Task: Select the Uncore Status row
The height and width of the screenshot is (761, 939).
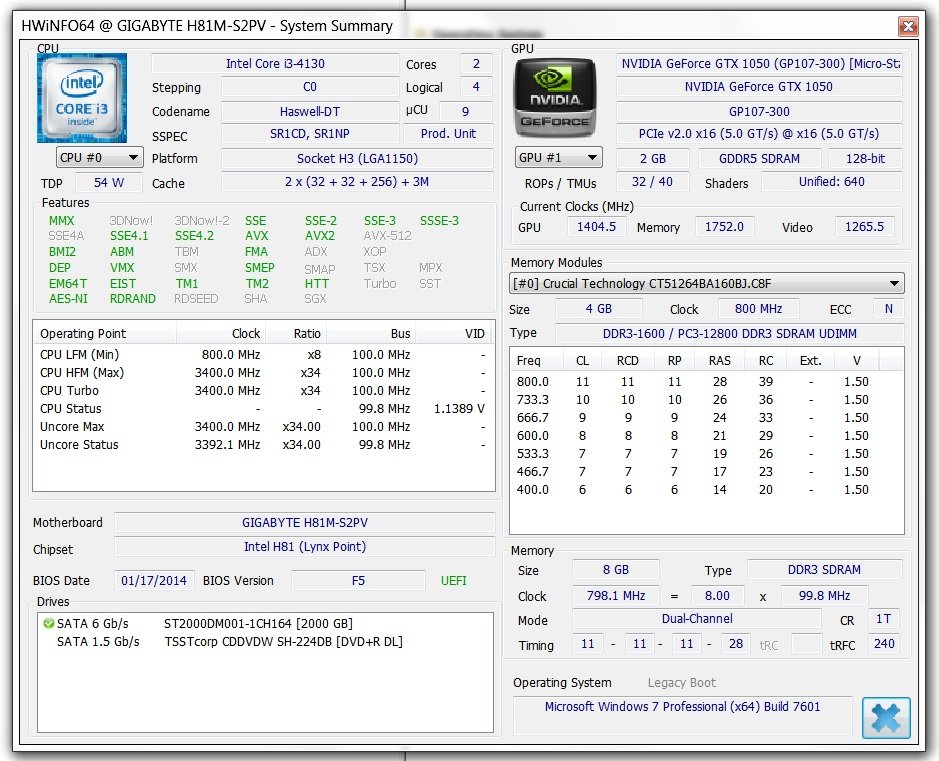Action: (263, 445)
